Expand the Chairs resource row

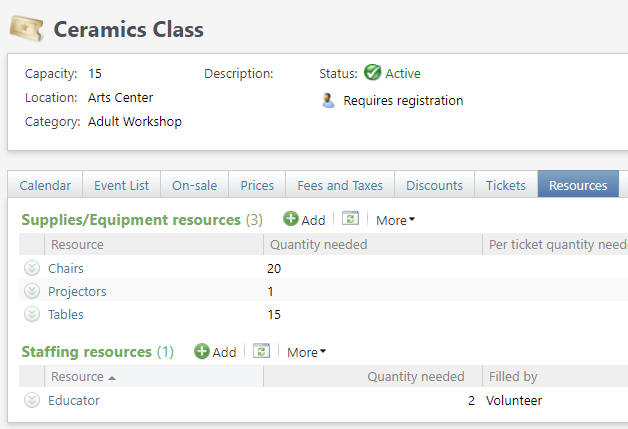tap(32, 269)
